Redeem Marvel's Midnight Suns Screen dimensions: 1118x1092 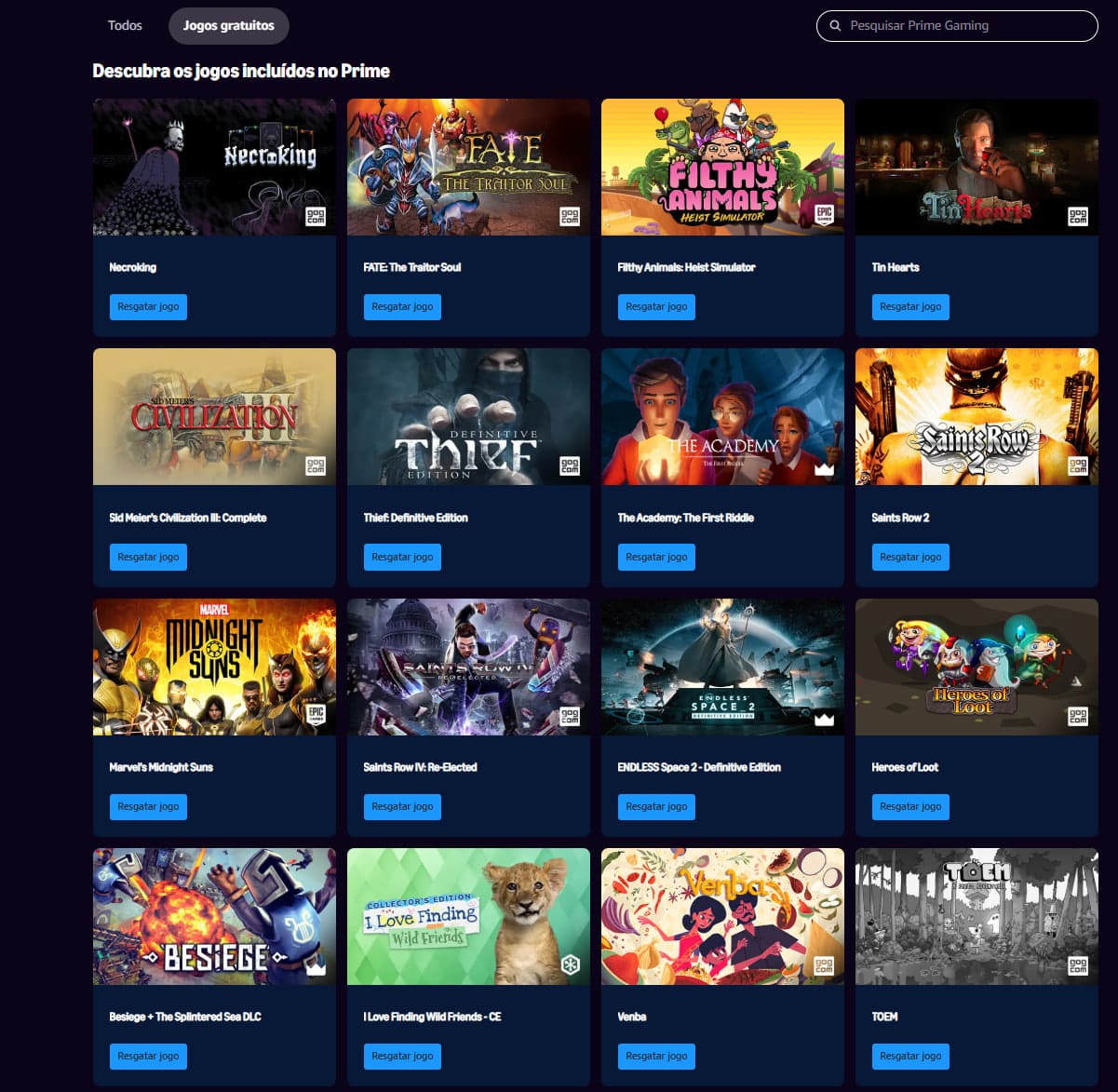(148, 806)
